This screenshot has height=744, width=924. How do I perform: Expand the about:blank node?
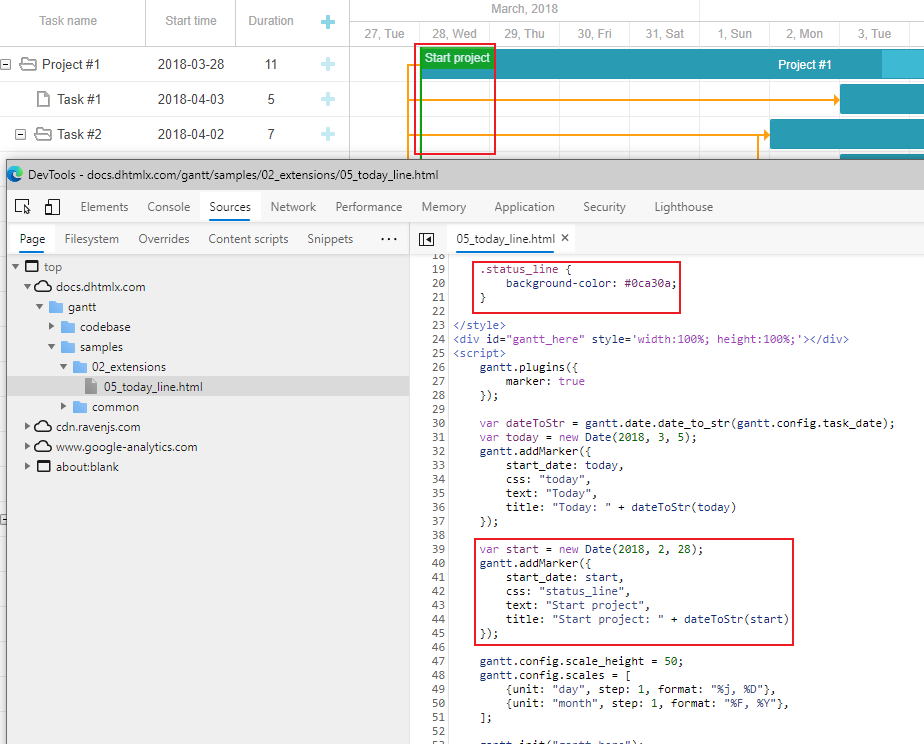(x=27, y=466)
